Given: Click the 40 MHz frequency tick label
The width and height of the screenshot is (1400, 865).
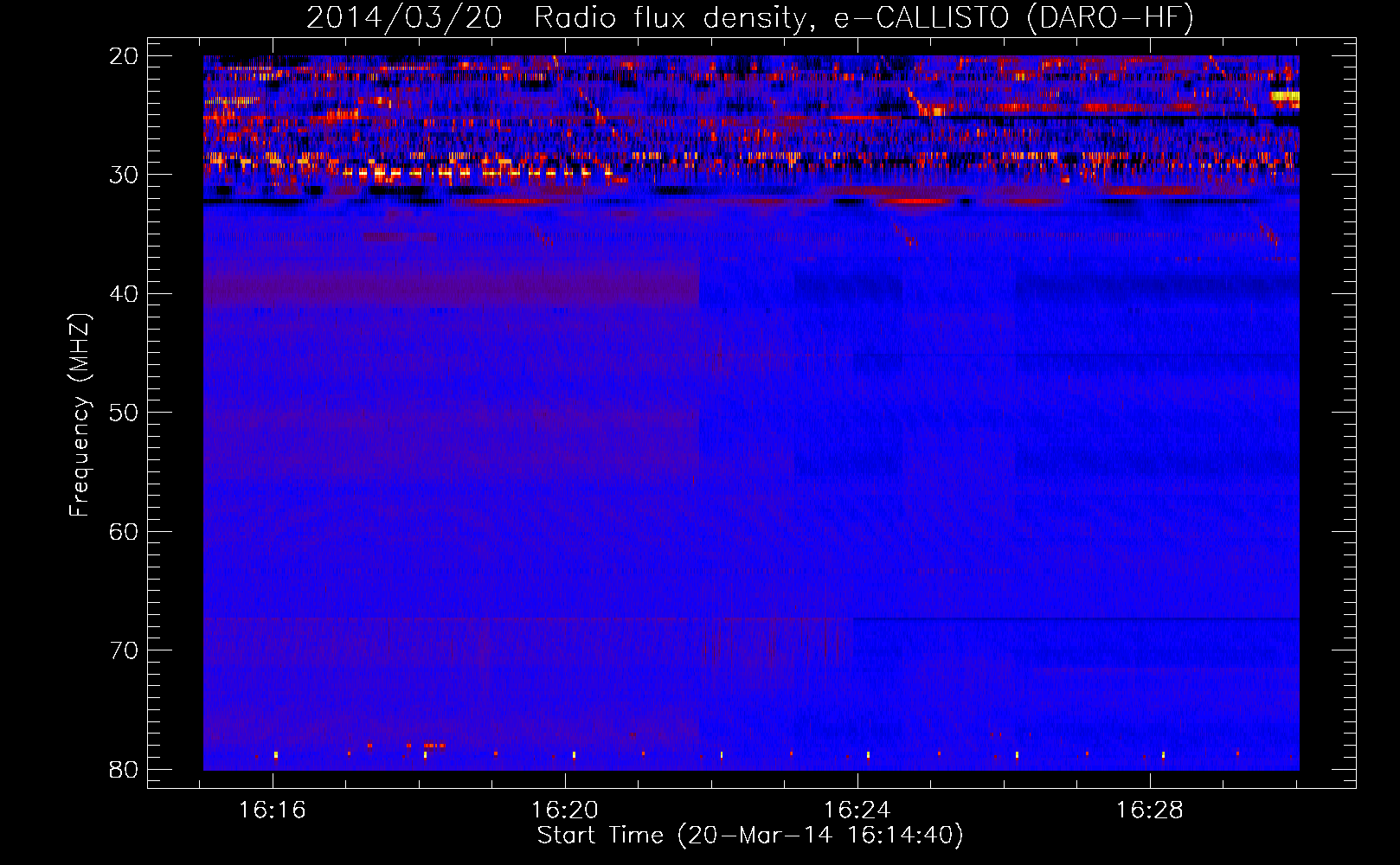Looking at the screenshot, I should pyautogui.click(x=124, y=294).
